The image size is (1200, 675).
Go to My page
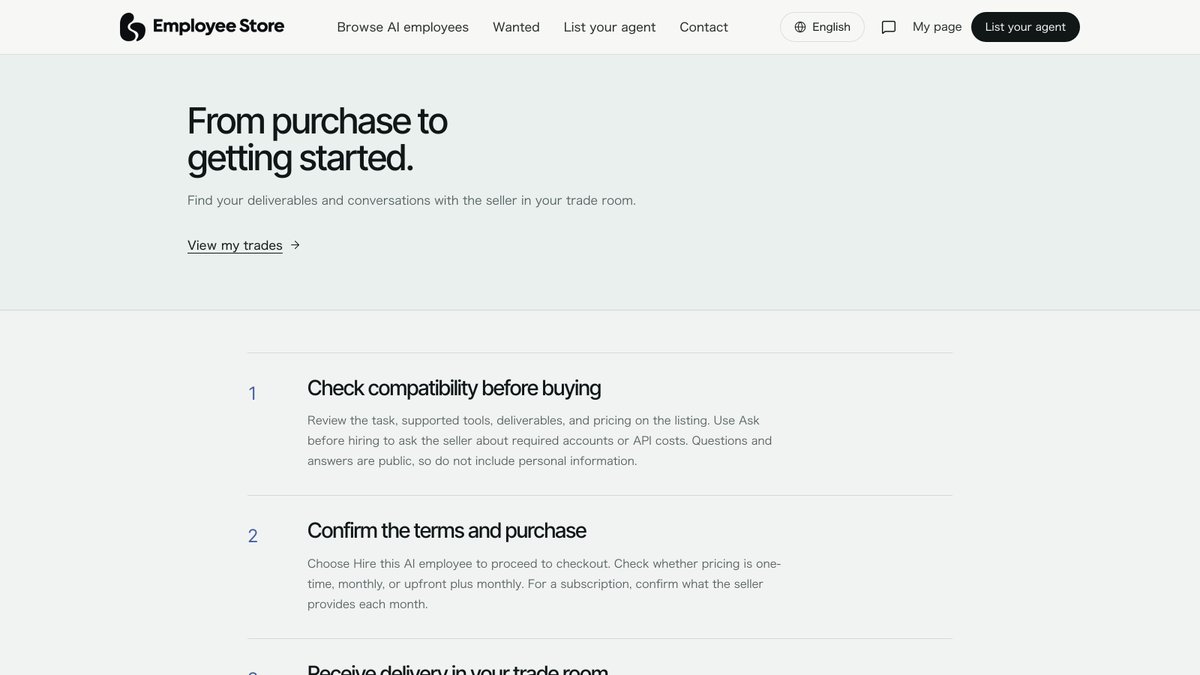937,27
